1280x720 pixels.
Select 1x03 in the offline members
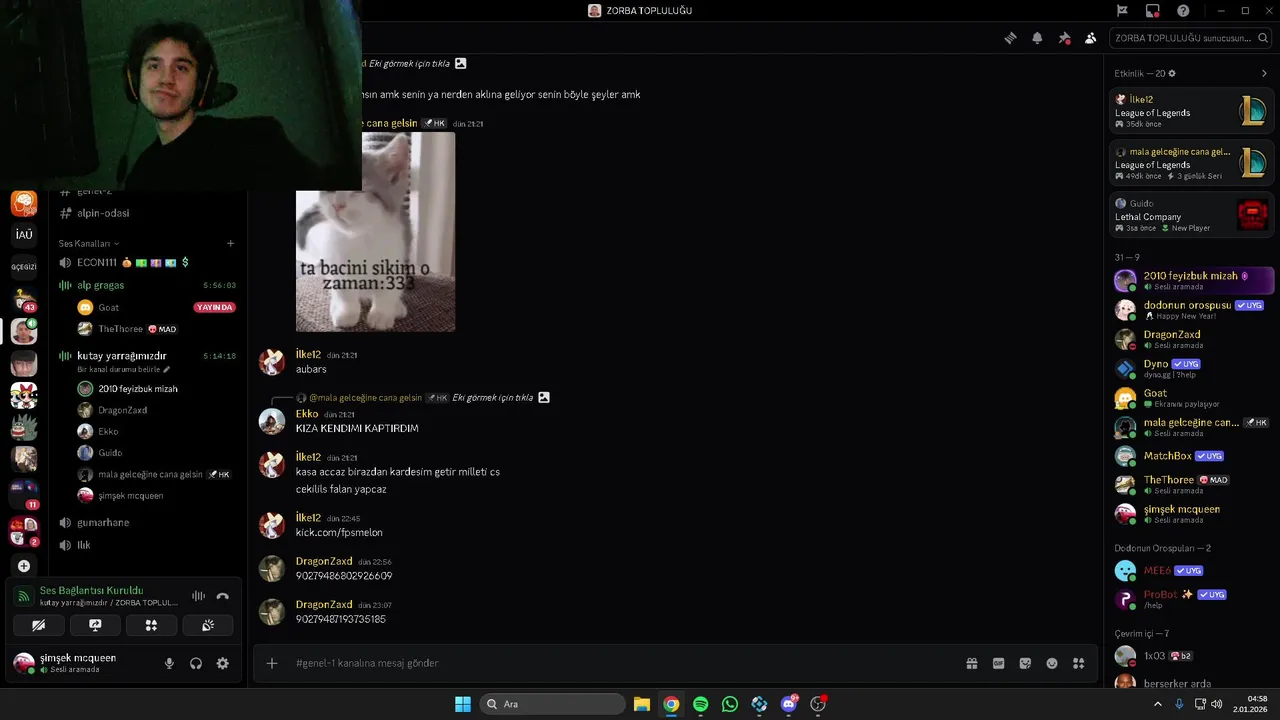(x=1192, y=656)
